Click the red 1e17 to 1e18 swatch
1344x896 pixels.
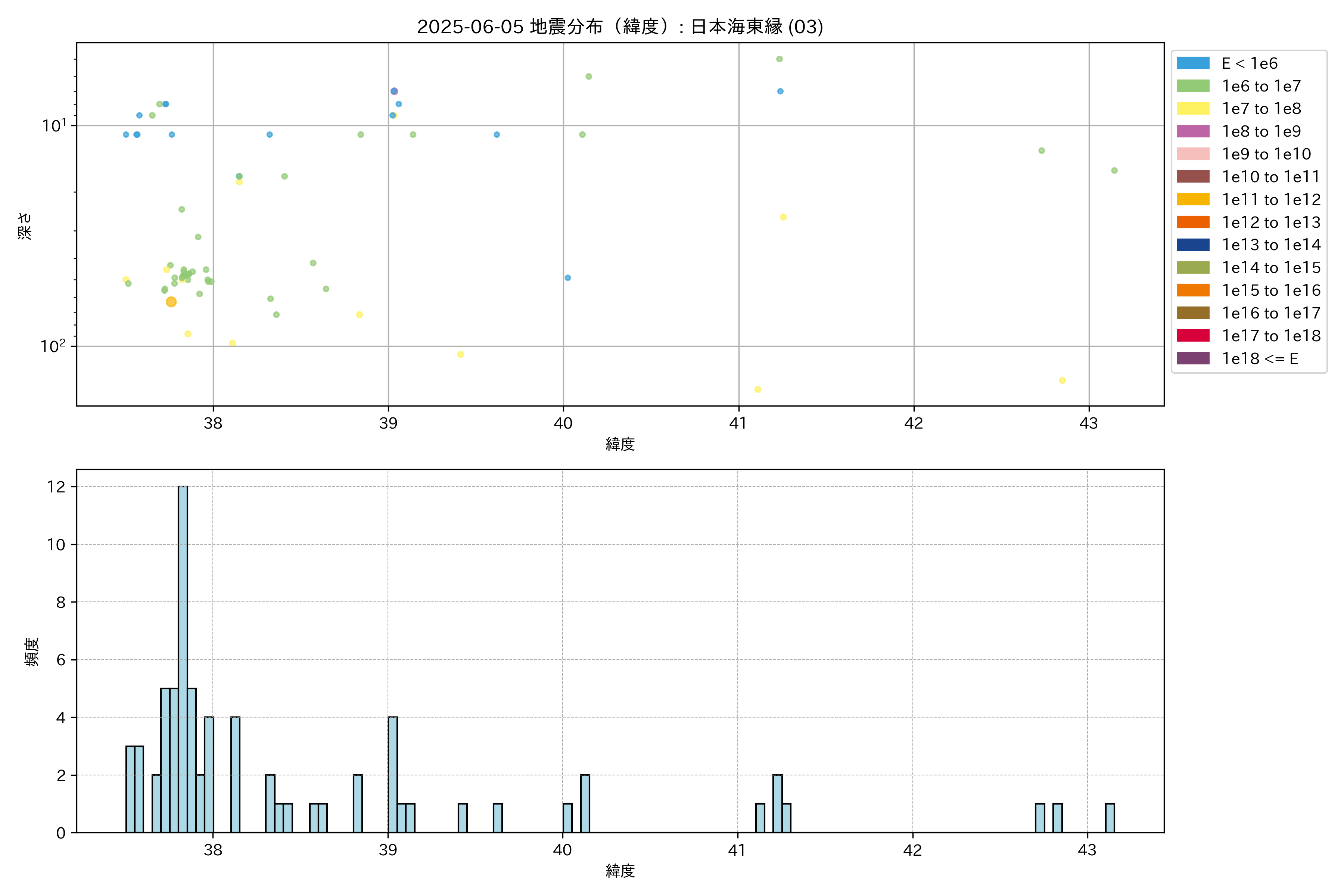1192,335
